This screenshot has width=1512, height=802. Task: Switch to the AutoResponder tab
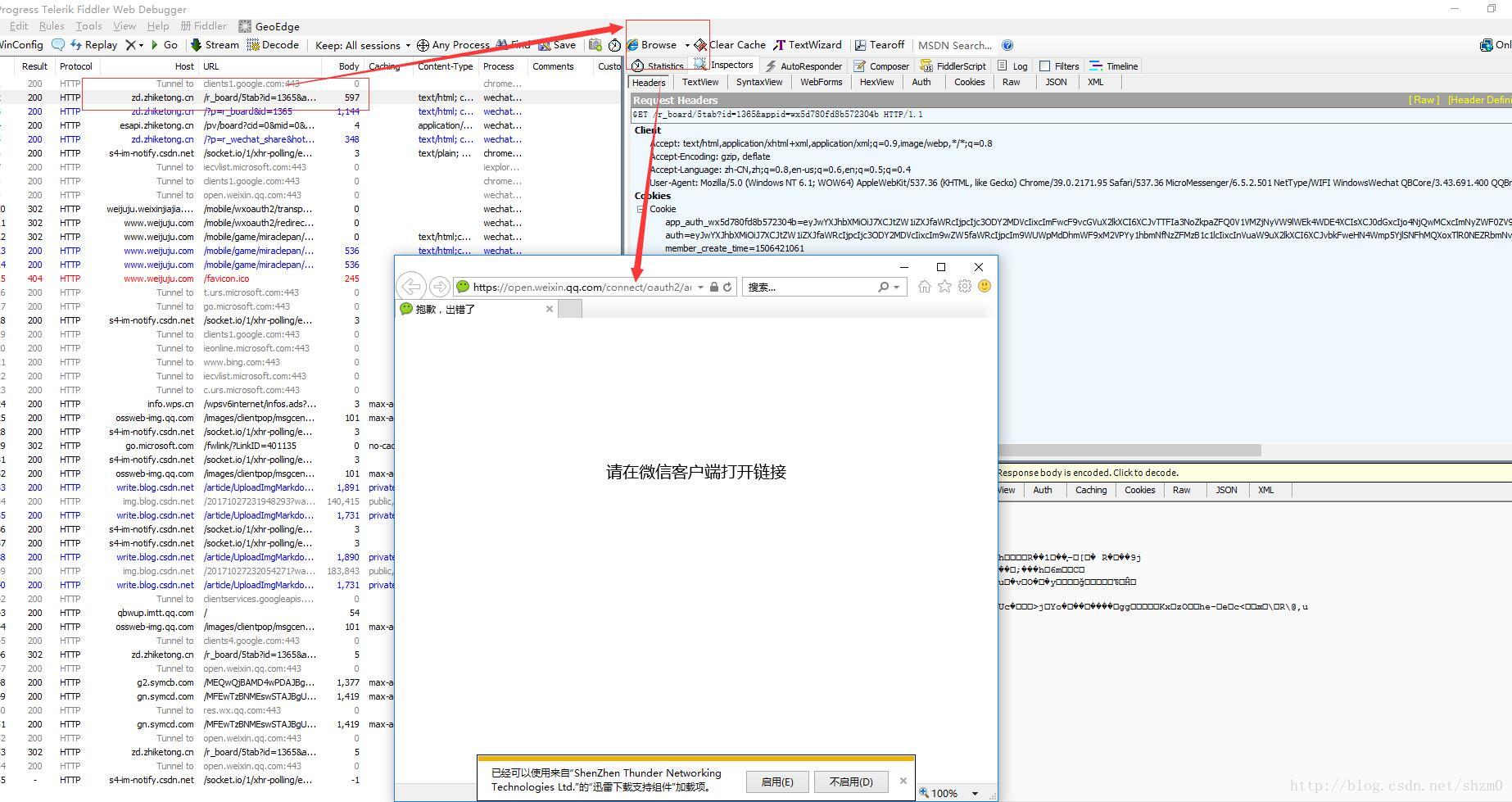tap(803, 66)
